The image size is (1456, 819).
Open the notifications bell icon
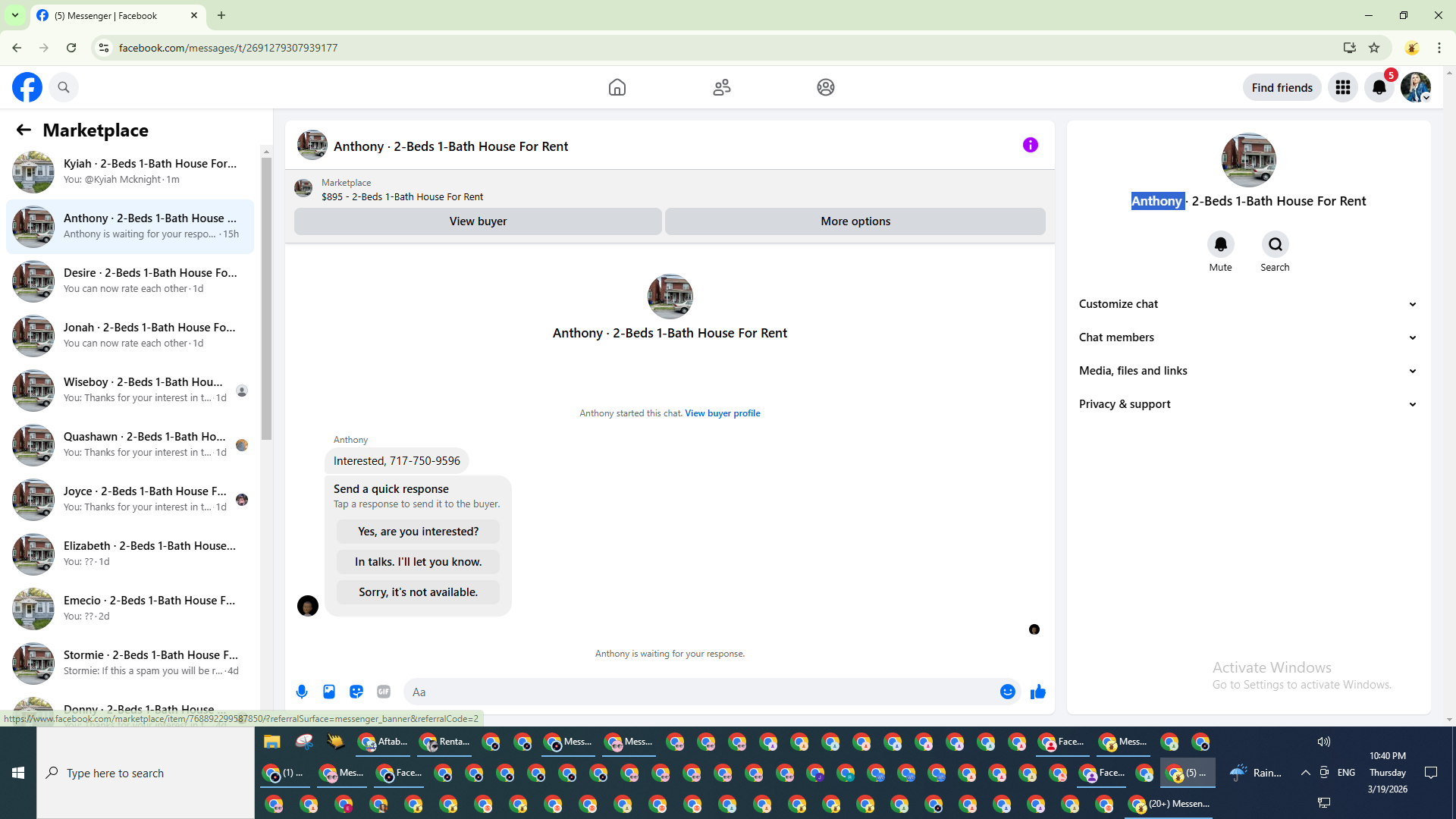[1379, 87]
